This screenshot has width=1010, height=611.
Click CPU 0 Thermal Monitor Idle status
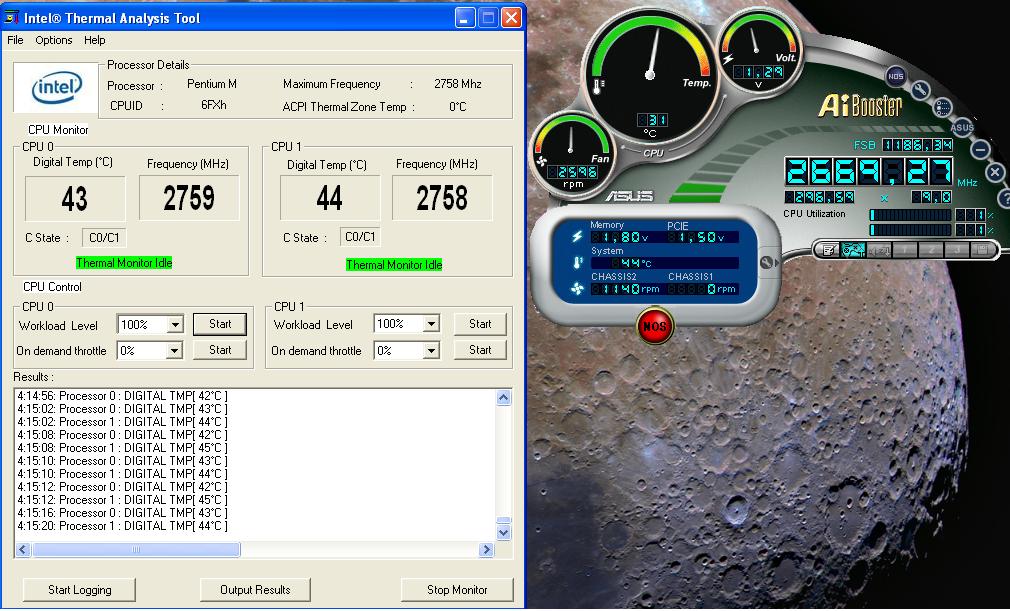pos(124,263)
